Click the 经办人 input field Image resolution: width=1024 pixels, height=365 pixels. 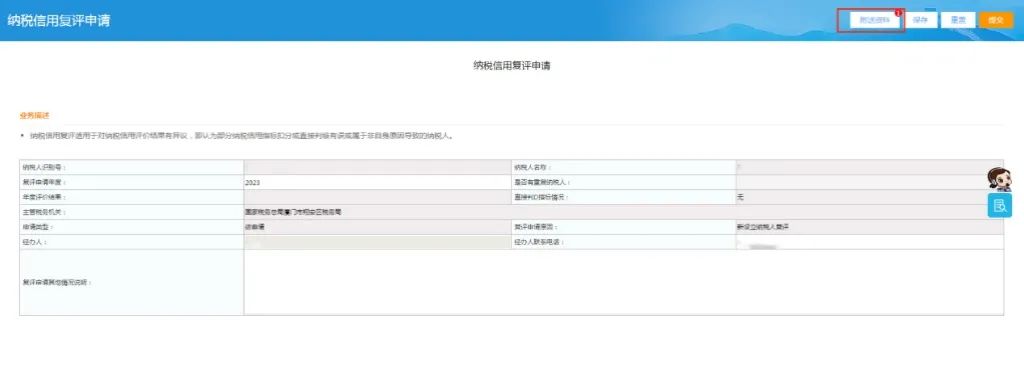(377, 242)
